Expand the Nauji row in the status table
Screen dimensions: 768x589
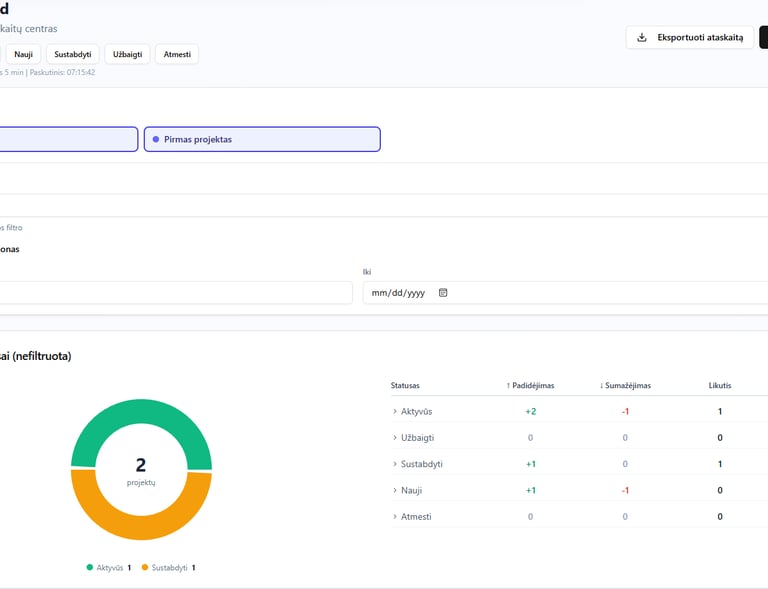point(395,490)
